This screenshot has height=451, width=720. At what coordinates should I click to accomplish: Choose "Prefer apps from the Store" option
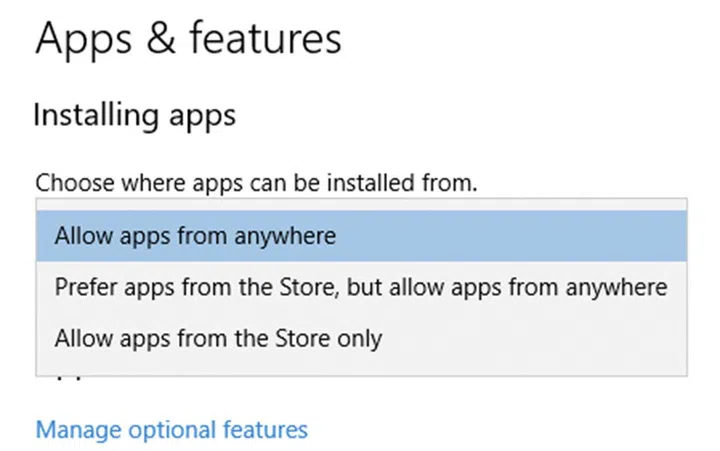[x=360, y=287]
